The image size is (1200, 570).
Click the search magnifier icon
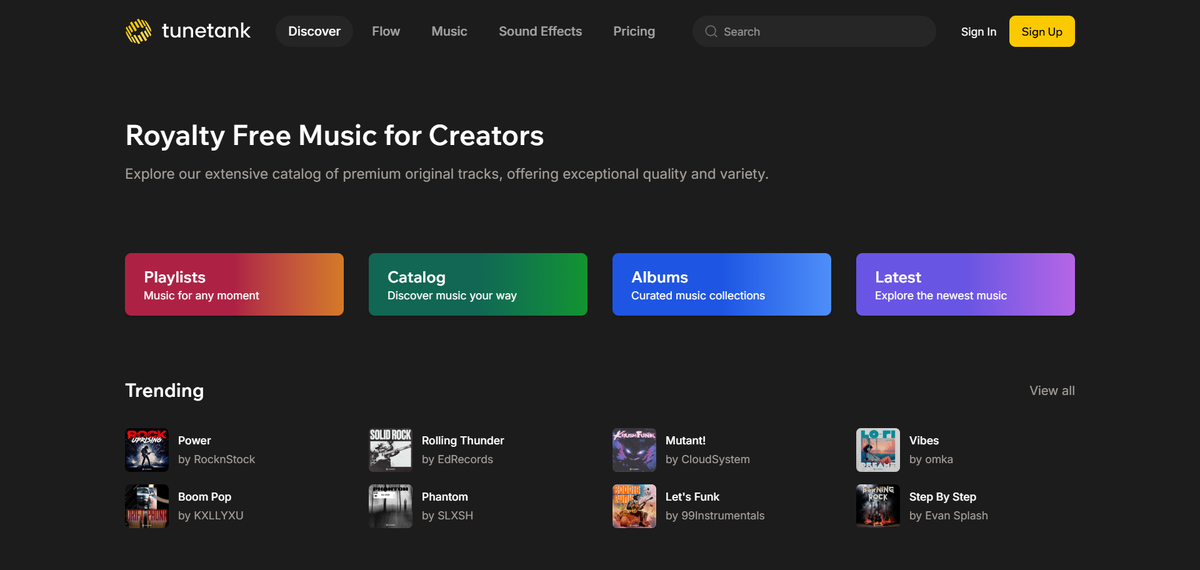click(x=711, y=32)
